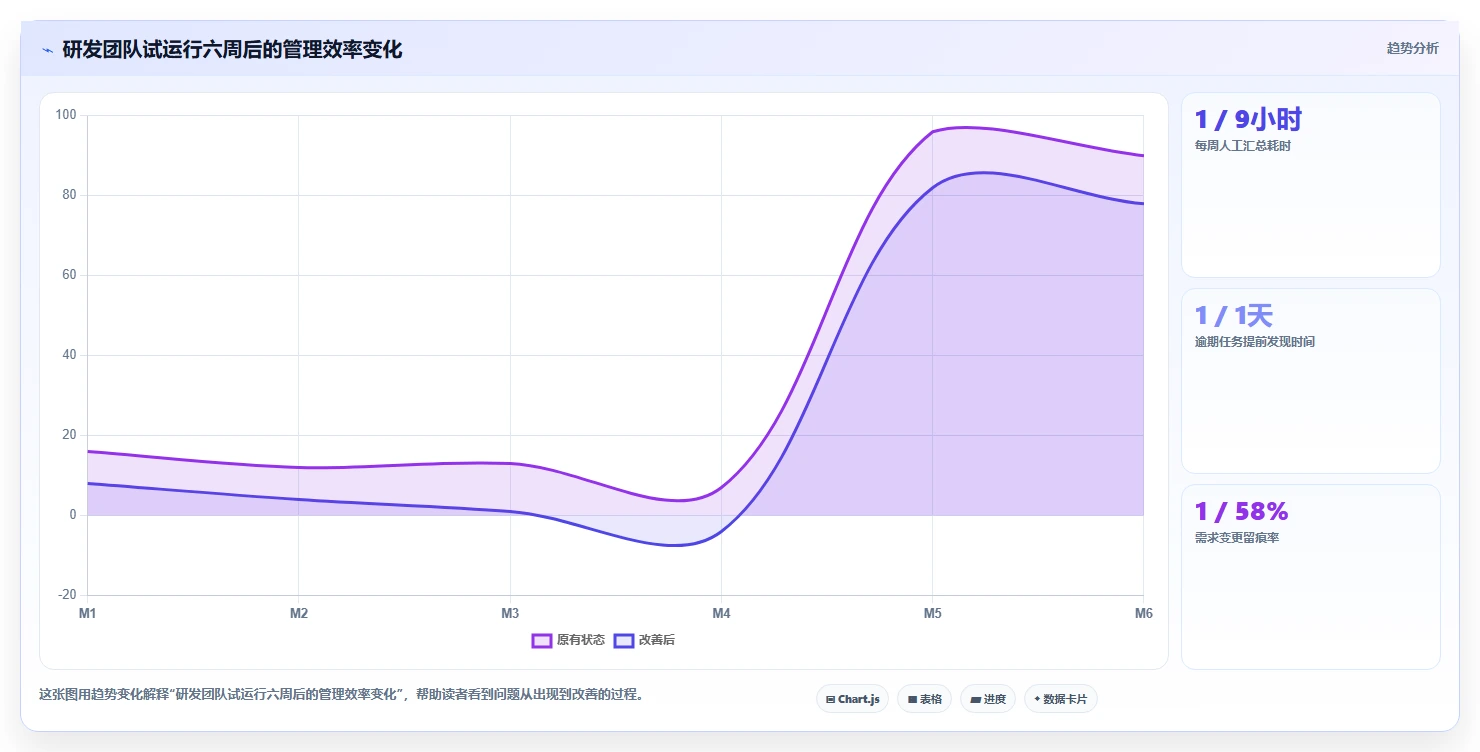Viewport: 1480px width, 752px height.
Task: Toggle the 原有状态 legend swatch
Action: [542, 640]
